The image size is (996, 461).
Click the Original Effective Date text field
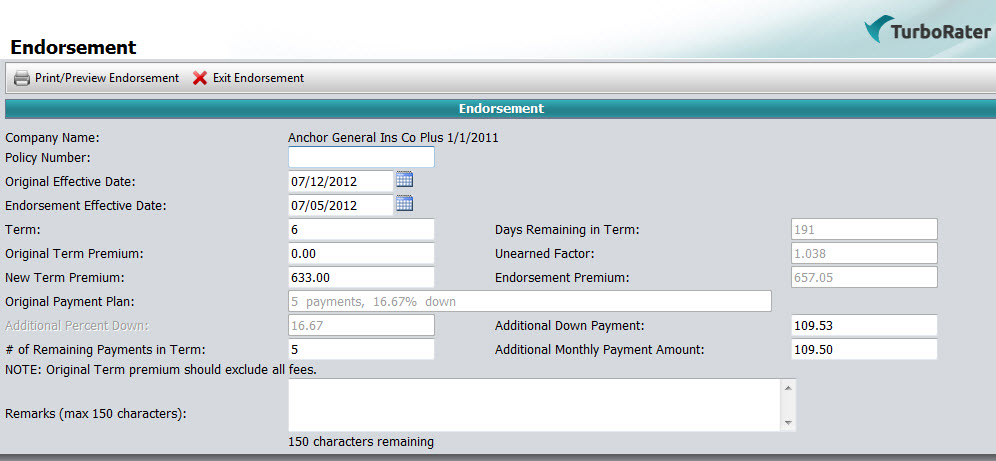click(340, 181)
